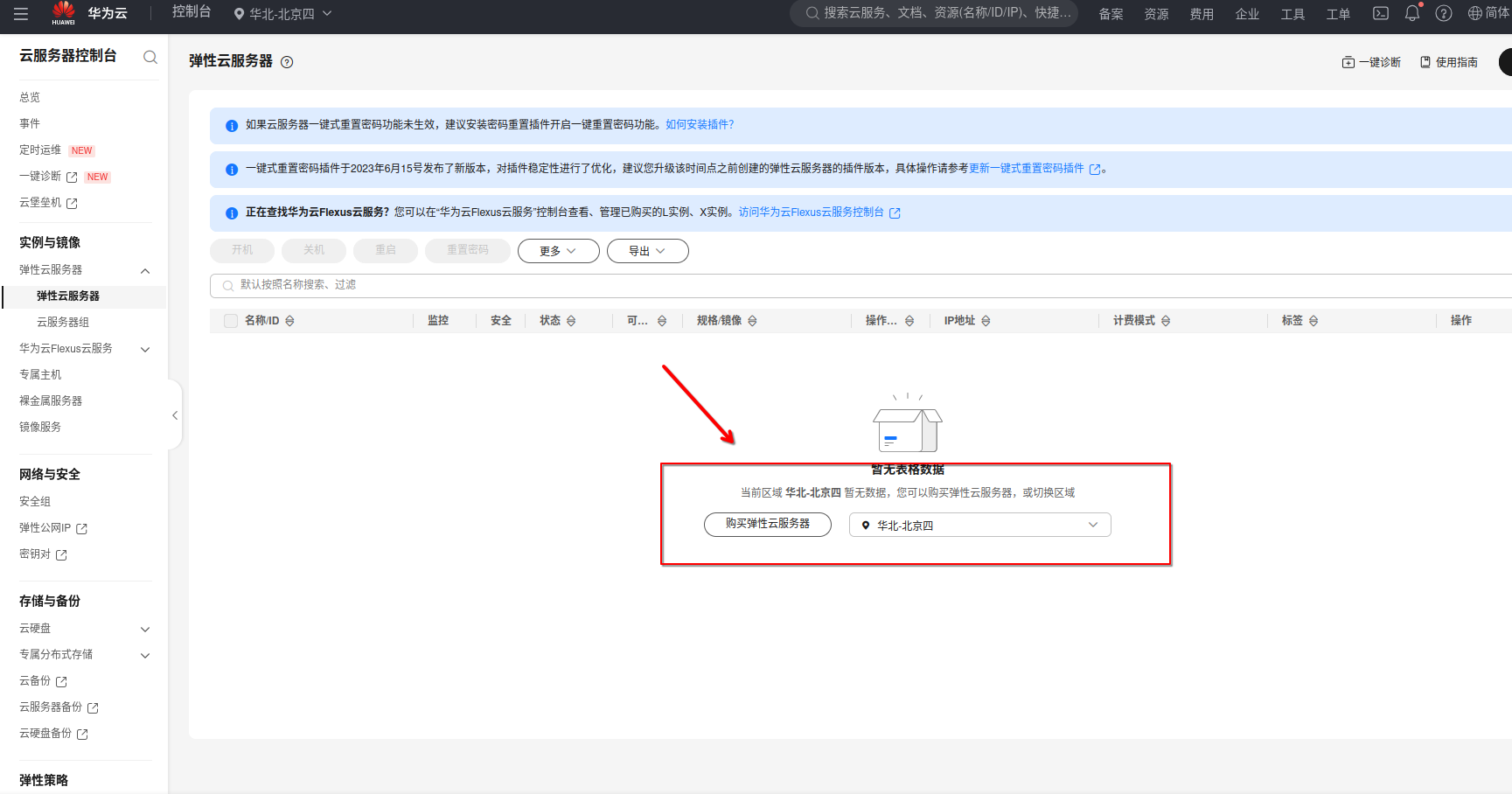This screenshot has width=1512, height=794.
Task: Open 裸金属服务器 in the sidebar
Action: tap(51, 400)
